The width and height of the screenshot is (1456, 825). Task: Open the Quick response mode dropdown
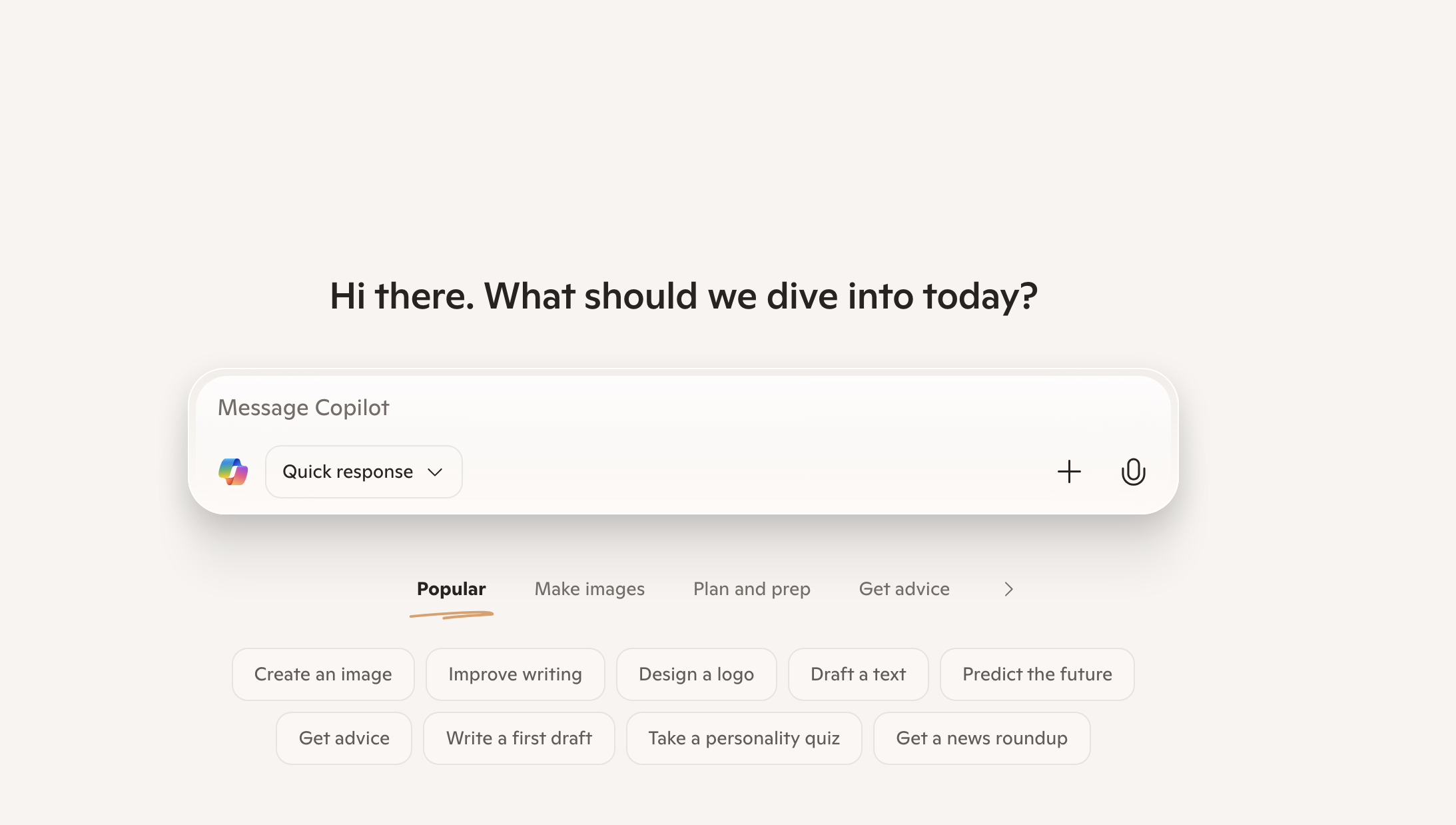pyautogui.click(x=364, y=472)
